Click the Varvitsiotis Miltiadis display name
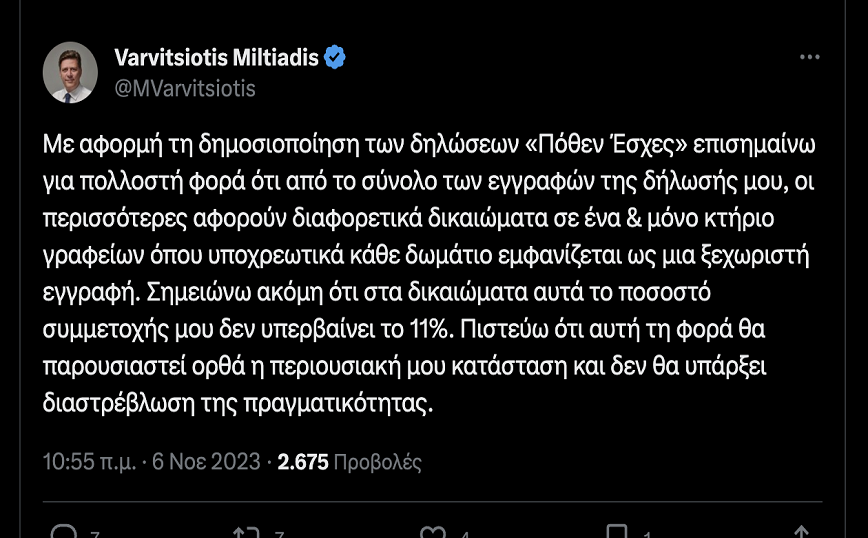 [x=216, y=58]
